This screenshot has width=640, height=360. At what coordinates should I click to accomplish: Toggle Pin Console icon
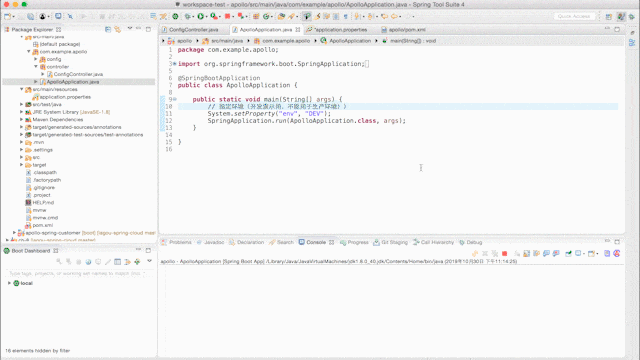pos(568,253)
